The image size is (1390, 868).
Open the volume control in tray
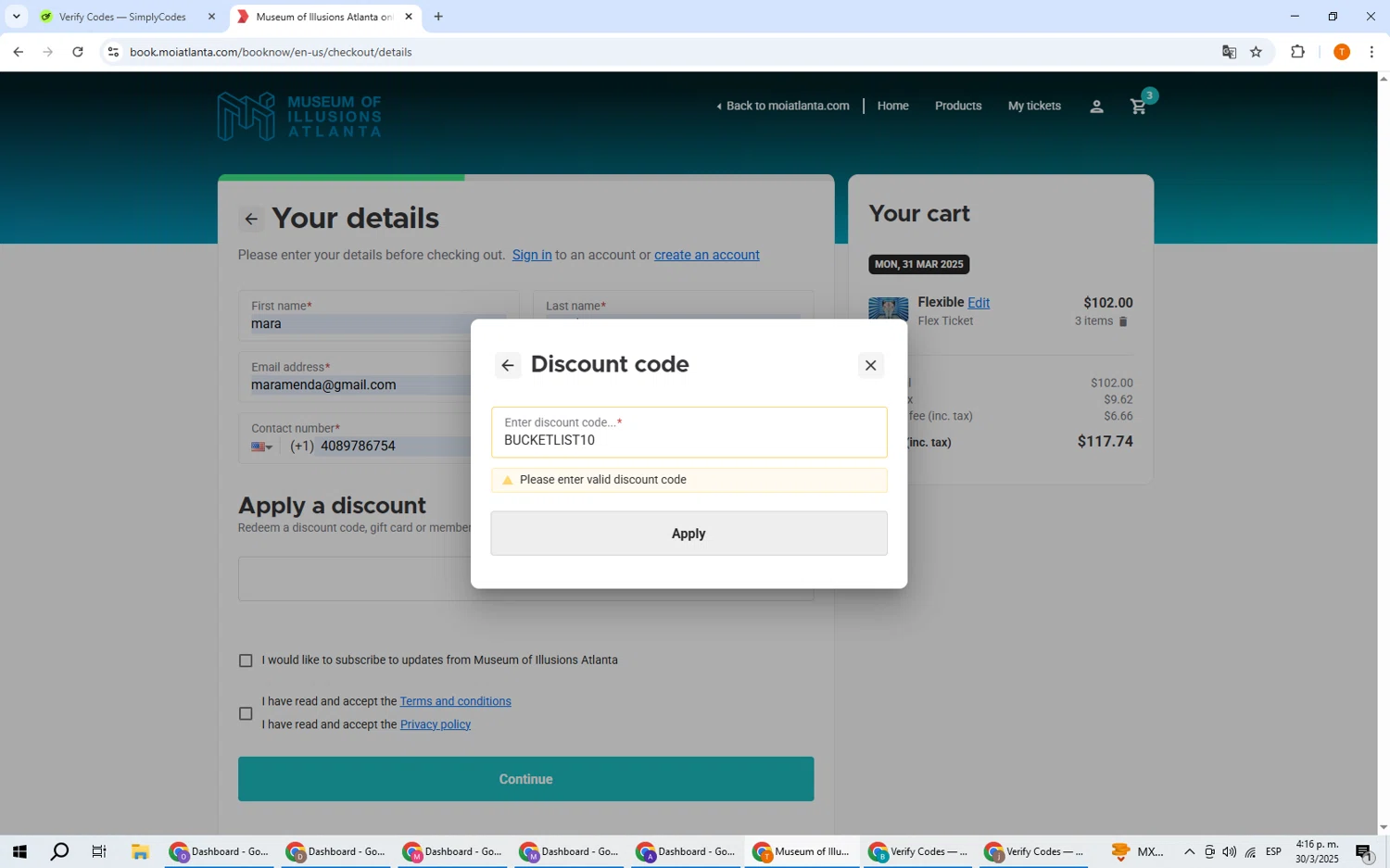pyautogui.click(x=1230, y=851)
